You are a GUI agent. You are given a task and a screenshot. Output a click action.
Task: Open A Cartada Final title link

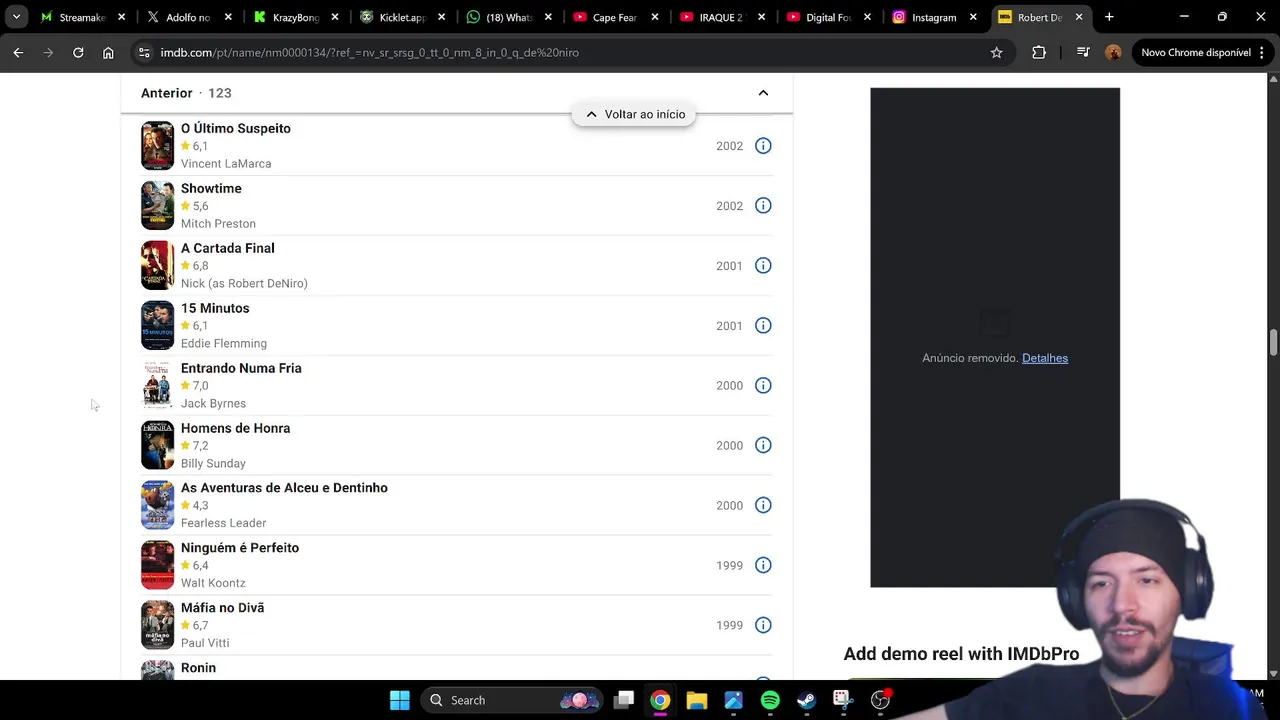(x=228, y=248)
